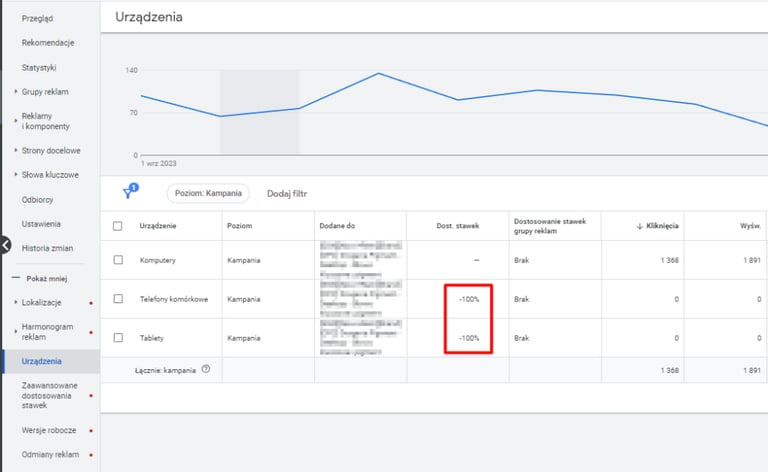The image size is (768, 472).
Task: Open Przegląd in the side menu
Action: [x=40, y=18]
